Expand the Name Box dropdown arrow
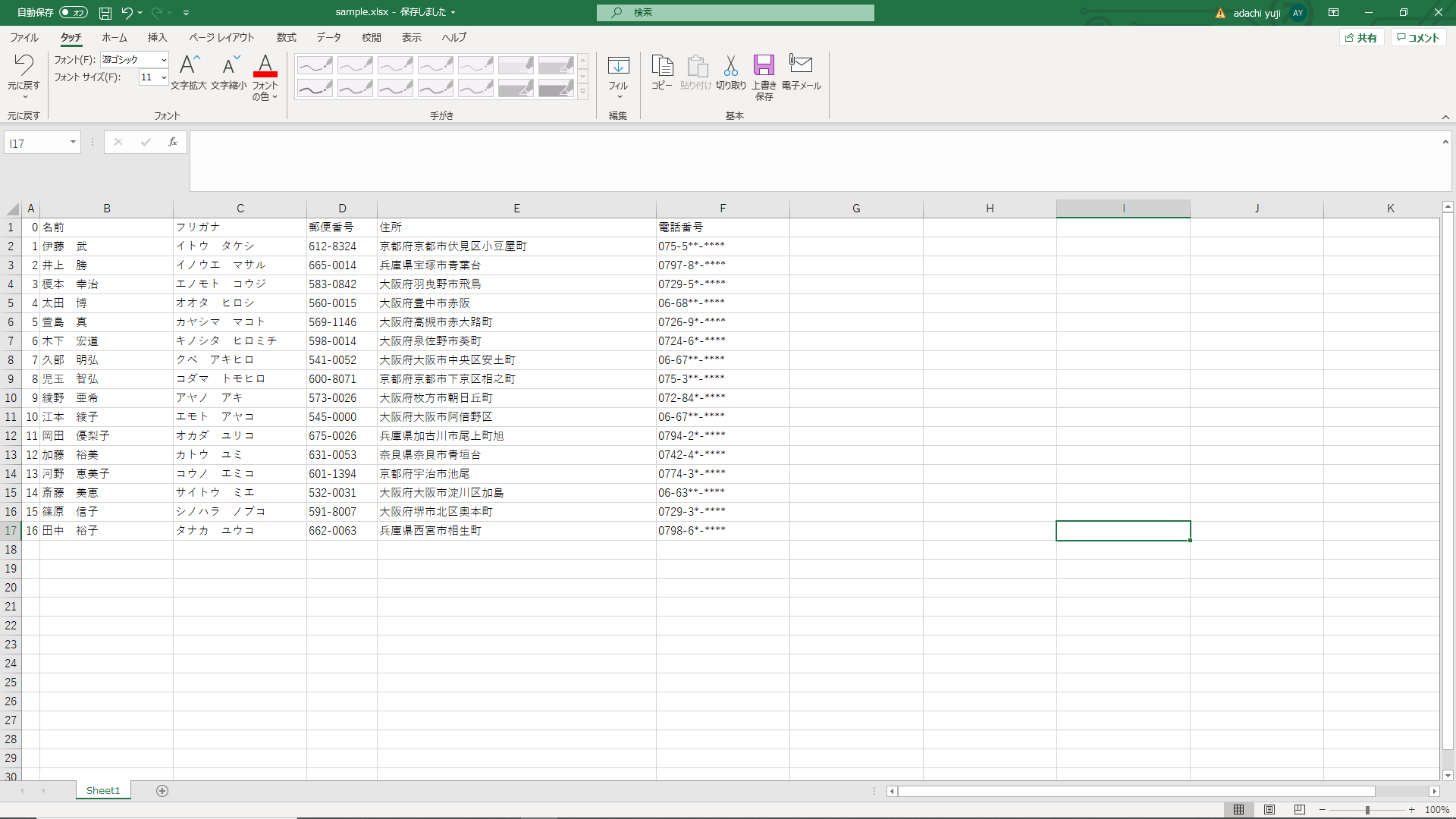This screenshot has height=819, width=1456. click(73, 143)
